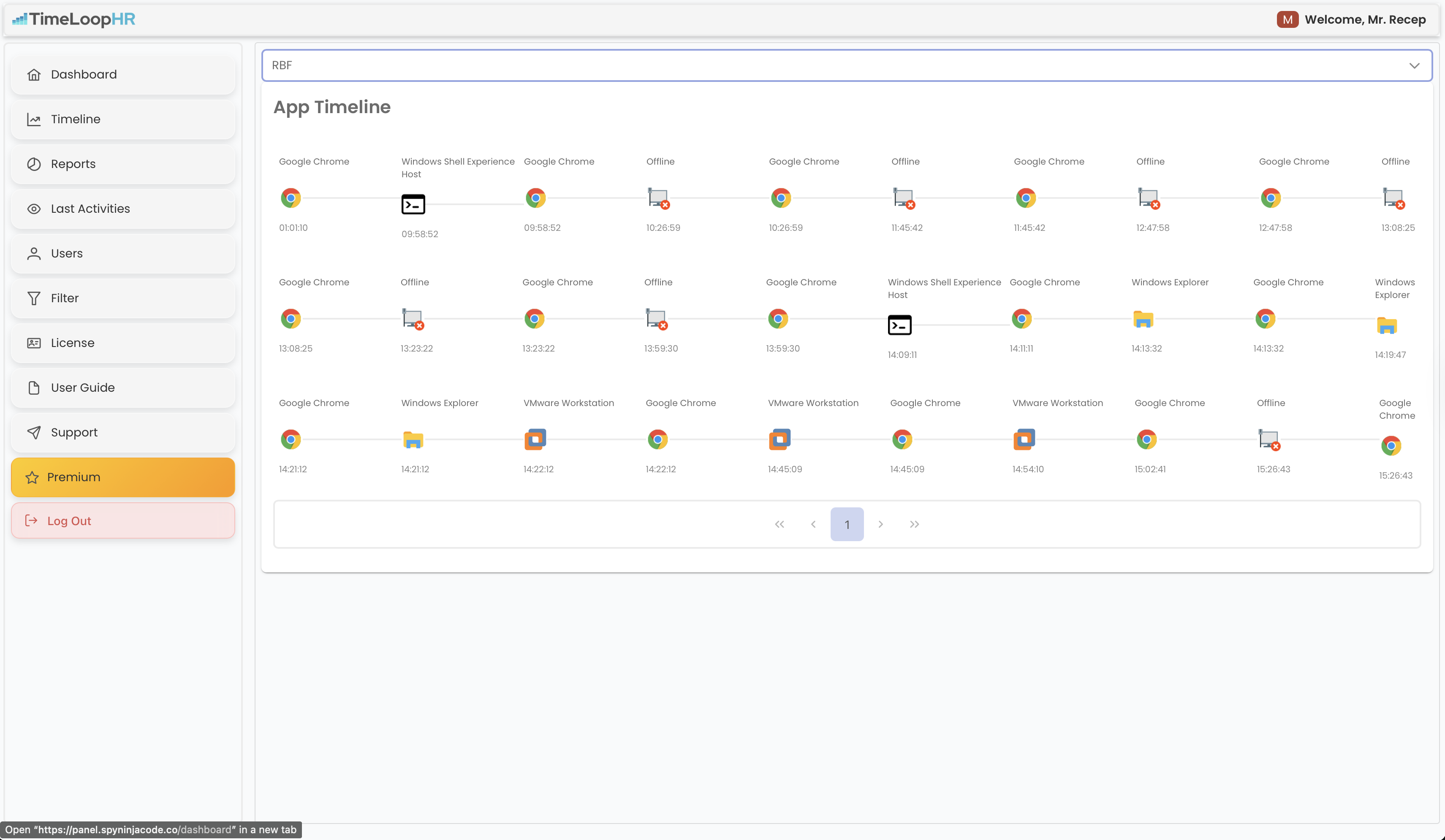Click the Log Out button
The width and height of the screenshot is (1445, 840).
click(x=69, y=520)
